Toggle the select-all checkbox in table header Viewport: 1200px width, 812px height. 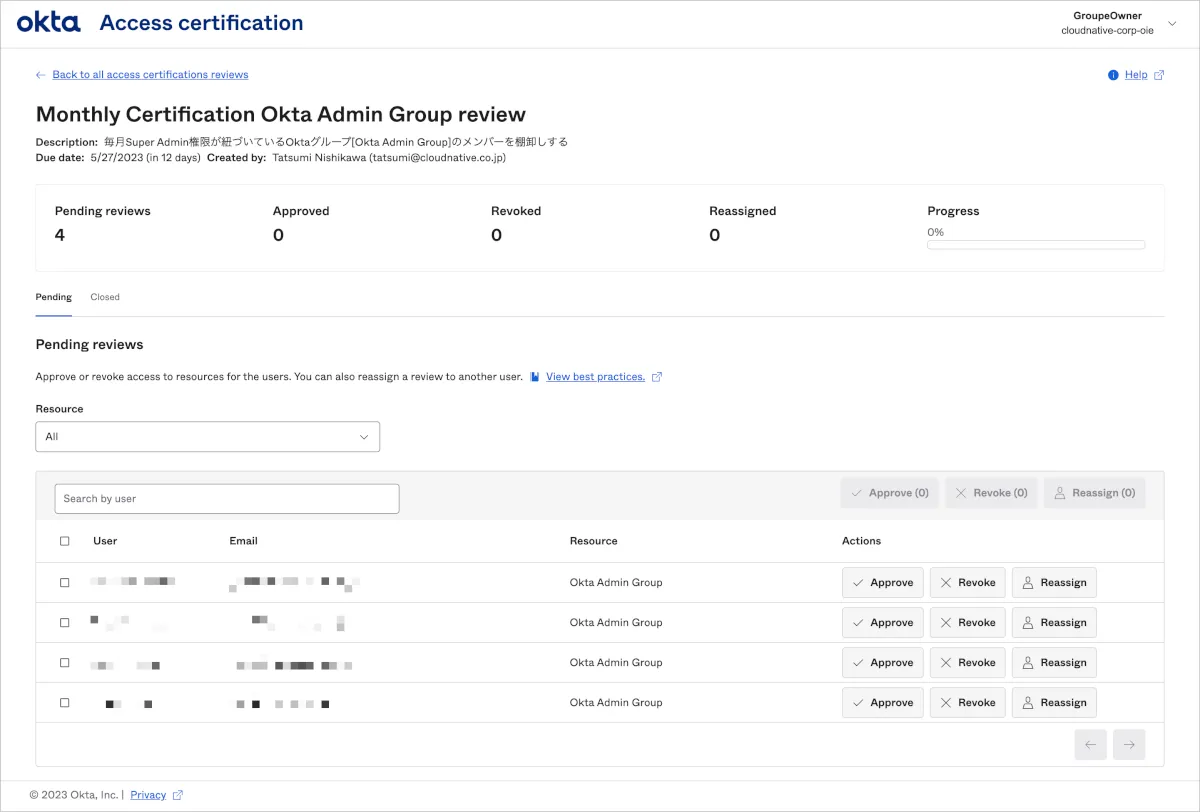click(65, 541)
